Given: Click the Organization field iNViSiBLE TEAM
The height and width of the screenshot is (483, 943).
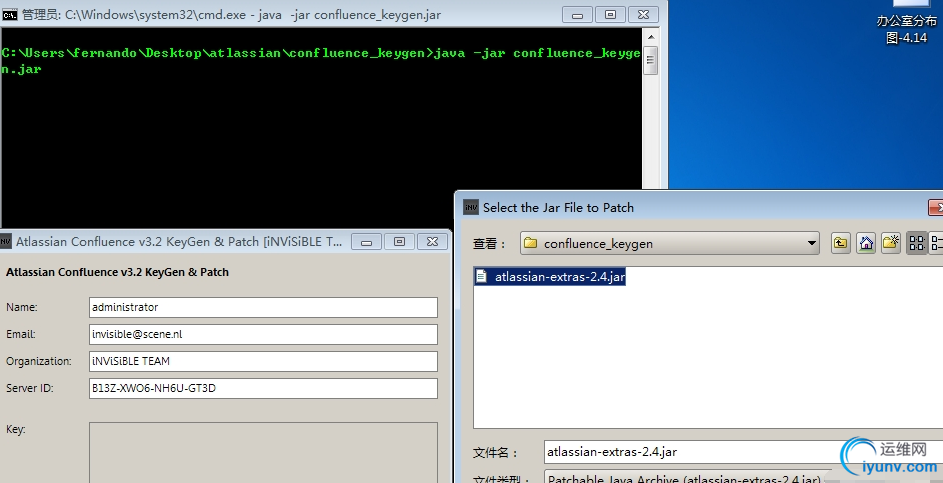Looking at the screenshot, I should tap(263, 361).
